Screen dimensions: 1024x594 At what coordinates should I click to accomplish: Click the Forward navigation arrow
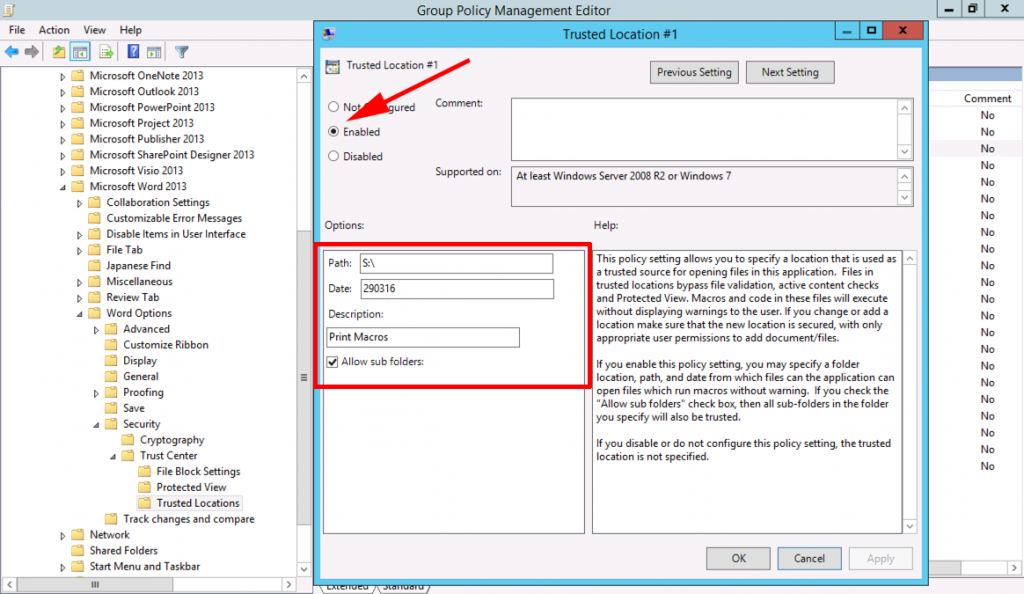30,51
